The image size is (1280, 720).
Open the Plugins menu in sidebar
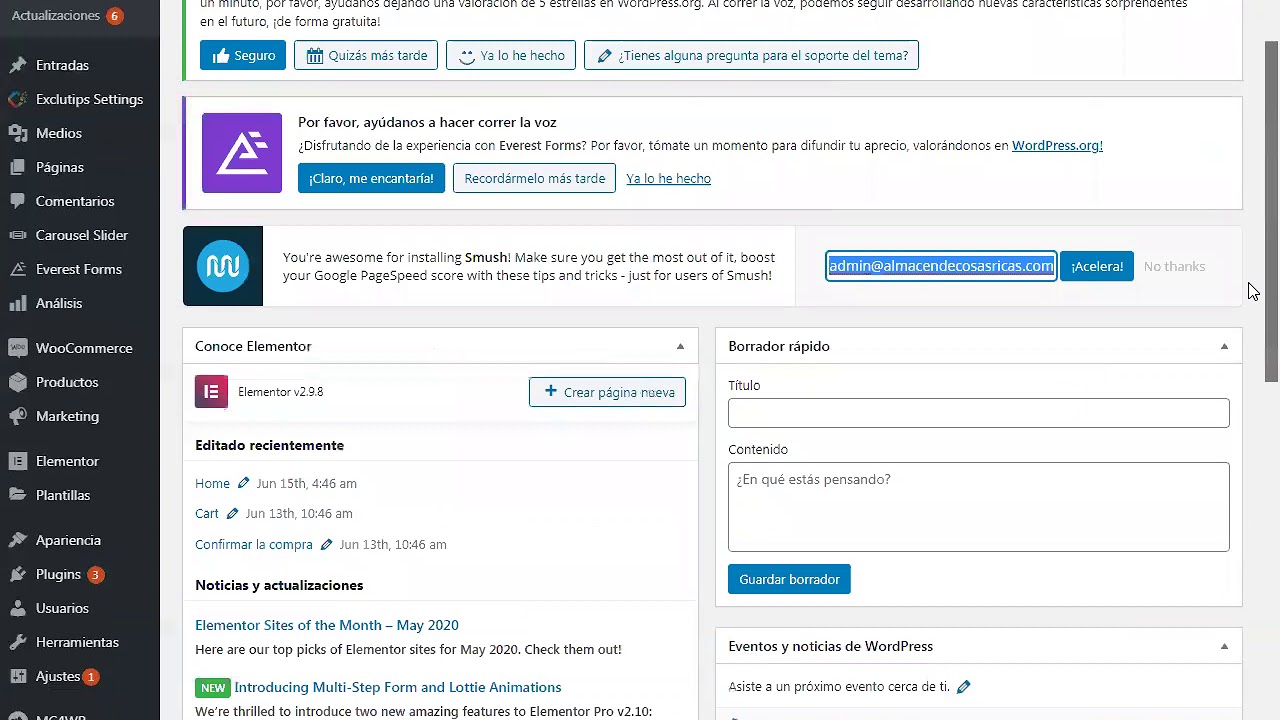point(58,574)
